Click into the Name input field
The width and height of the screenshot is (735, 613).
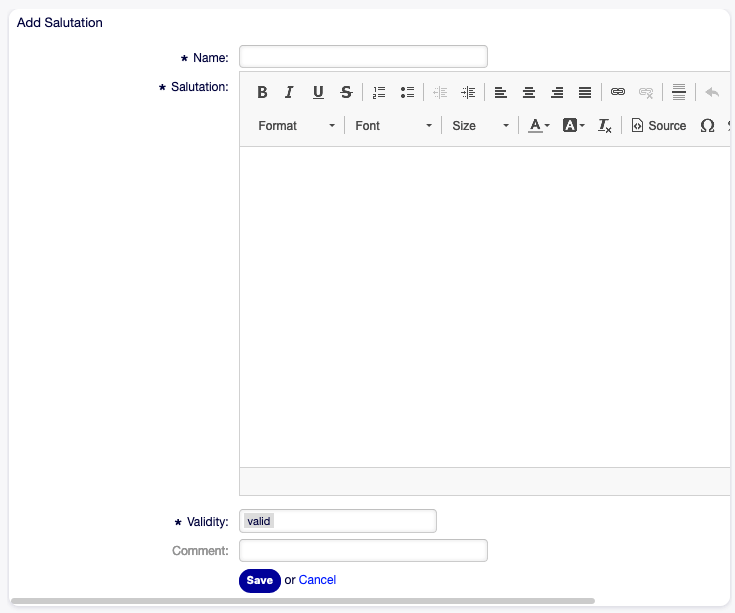363,57
